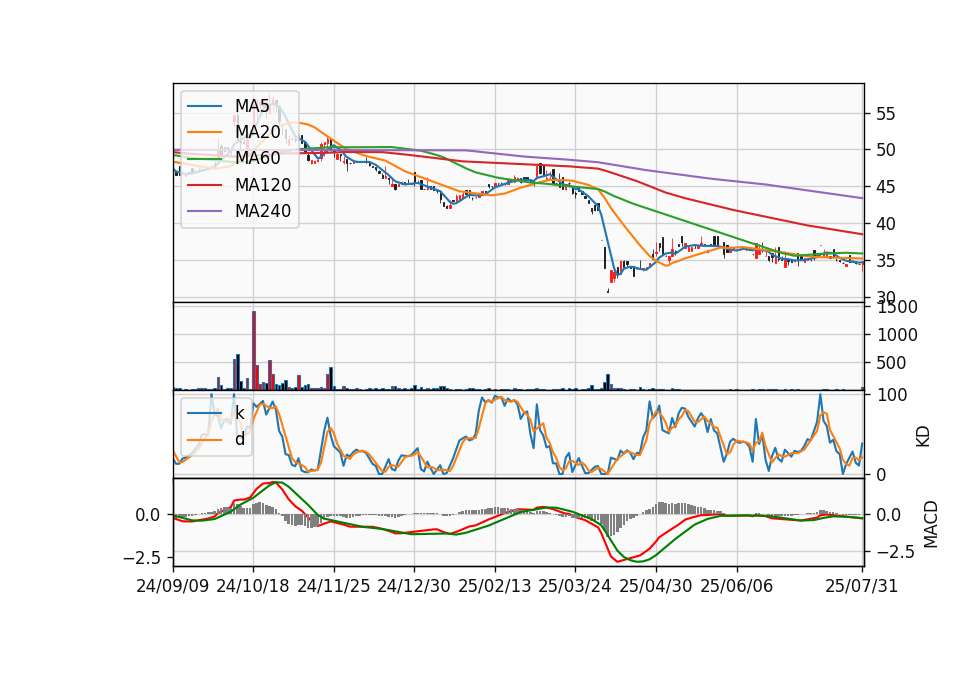Click the purple MA240 legend line sample
960x690 pixels.
pyautogui.click(x=204, y=211)
